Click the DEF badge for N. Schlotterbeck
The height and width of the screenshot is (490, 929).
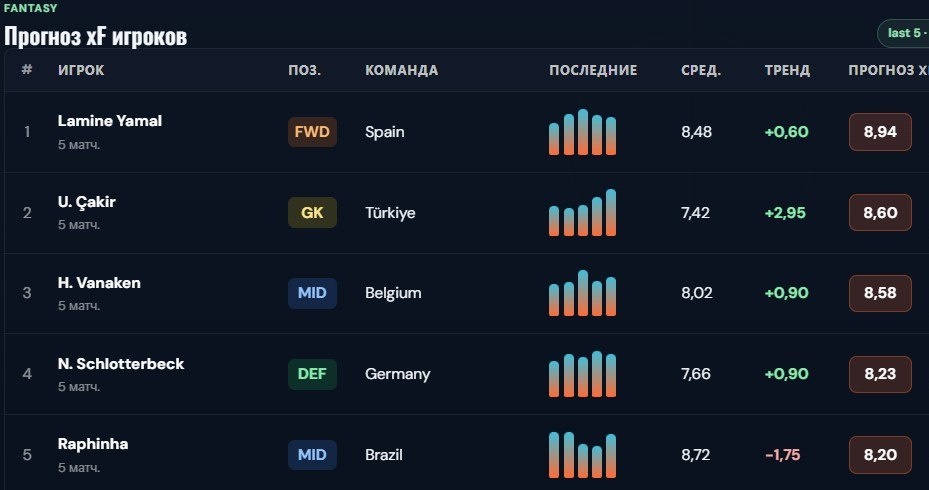[312, 374]
